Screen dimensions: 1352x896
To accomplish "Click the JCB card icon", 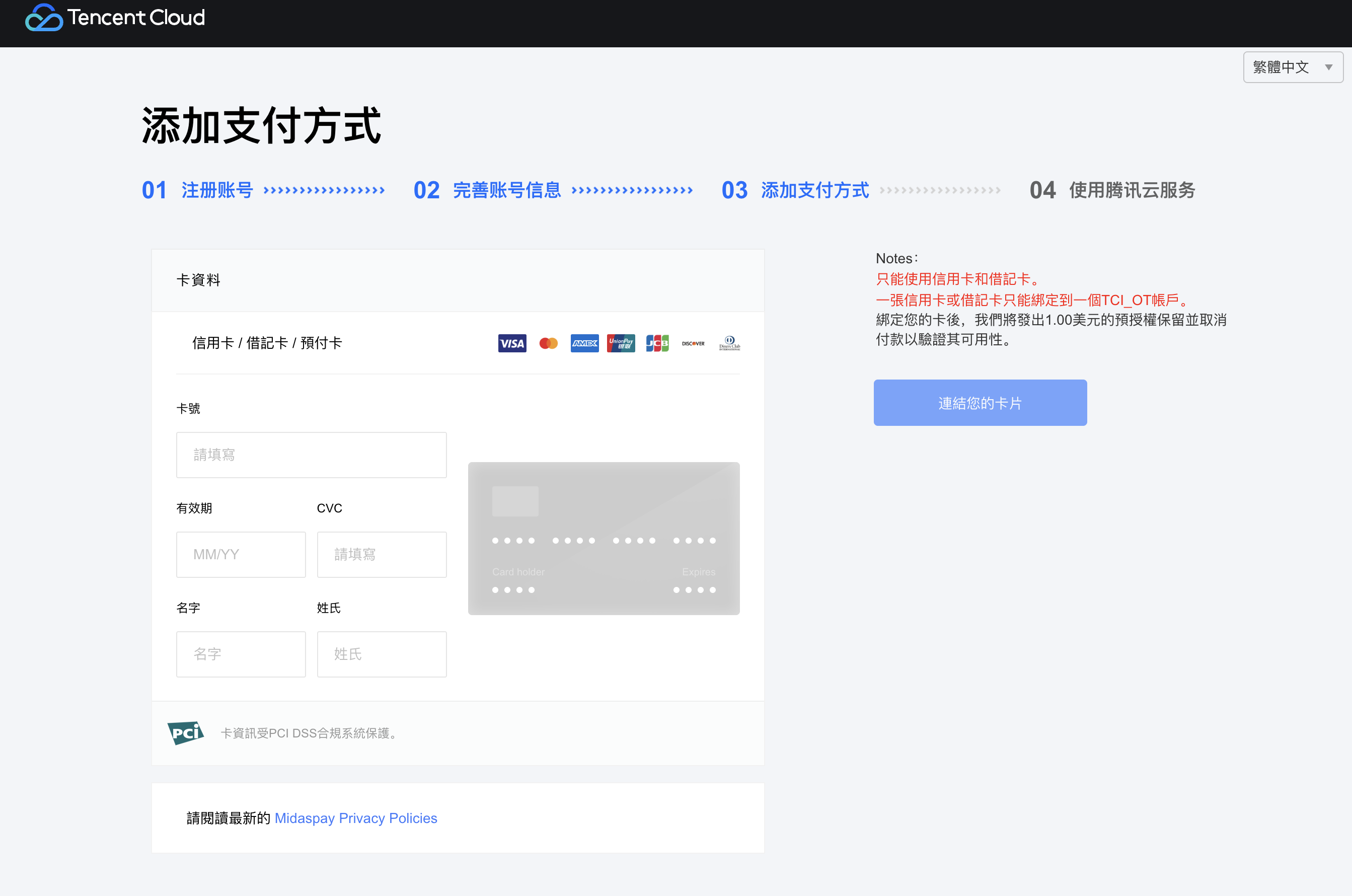I will pyautogui.click(x=657, y=343).
